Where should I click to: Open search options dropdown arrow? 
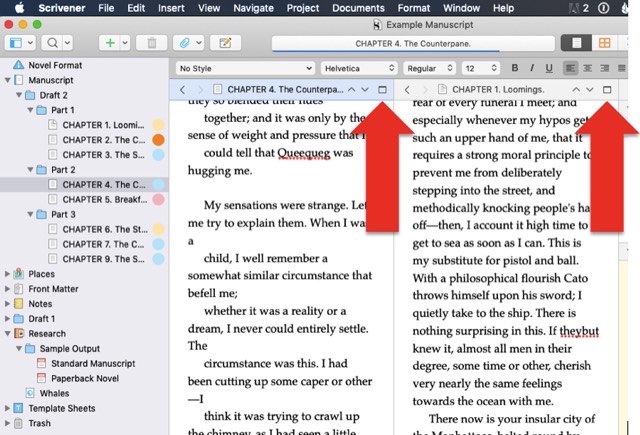pyautogui.click(x=67, y=42)
